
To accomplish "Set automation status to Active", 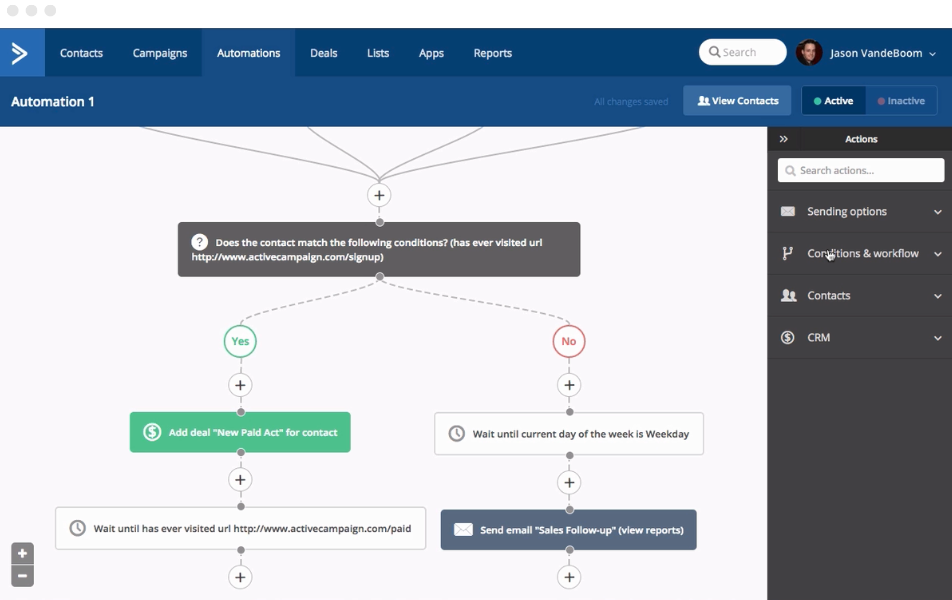I will (x=834, y=101).
